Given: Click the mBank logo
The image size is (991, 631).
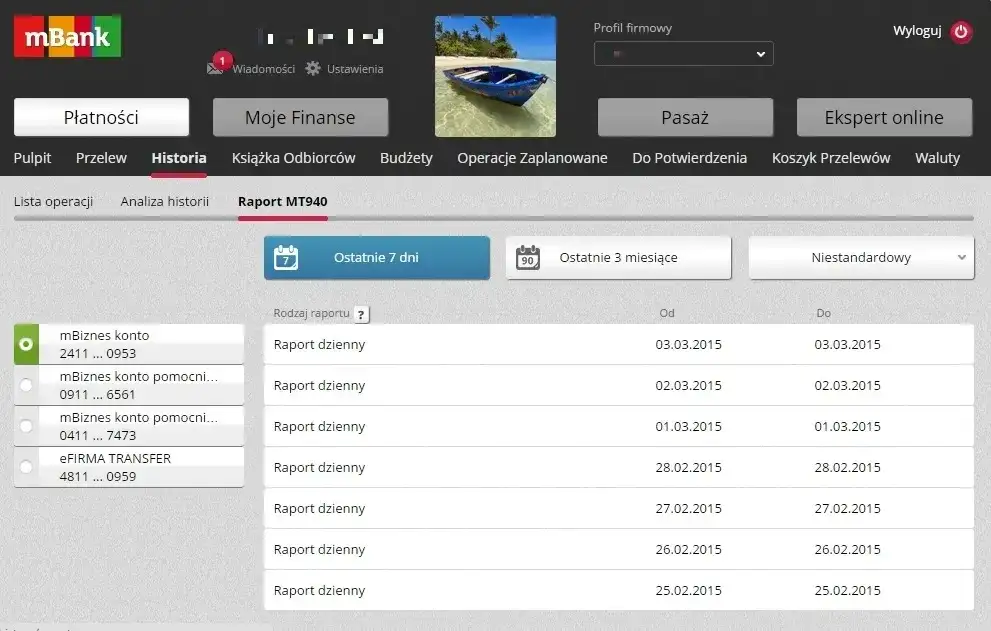Looking at the screenshot, I should 67,37.
